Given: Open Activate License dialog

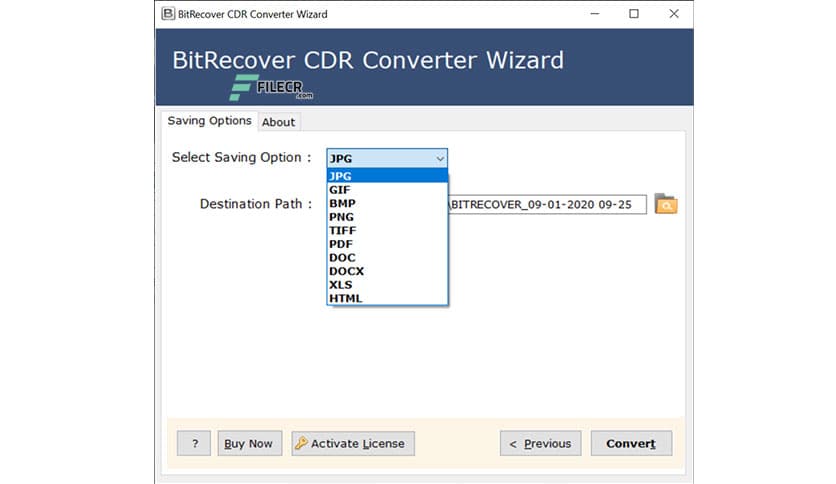Looking at the screenshot, I should pos(353,443).
